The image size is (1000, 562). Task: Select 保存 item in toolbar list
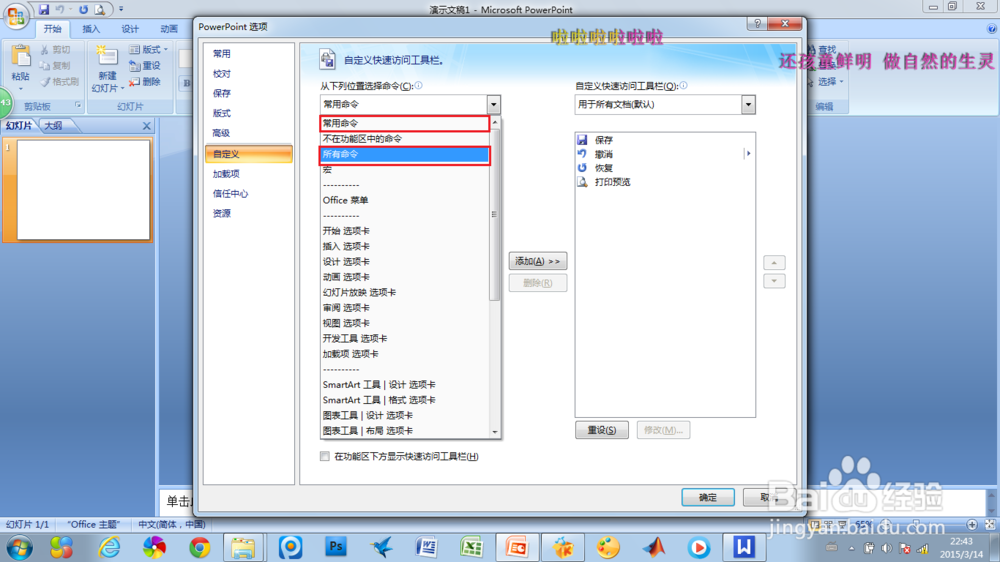pos(665,140)
